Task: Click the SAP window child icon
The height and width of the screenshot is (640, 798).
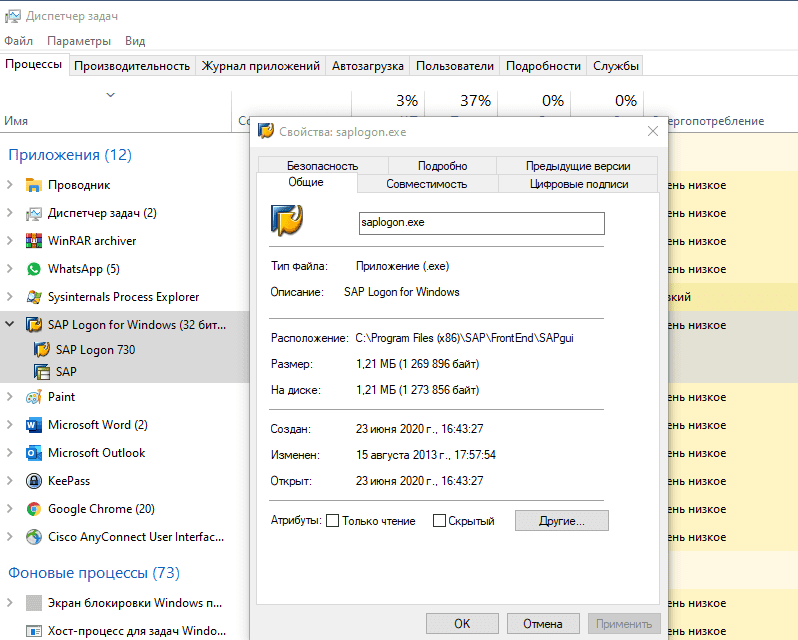Action: click(42, 372)
